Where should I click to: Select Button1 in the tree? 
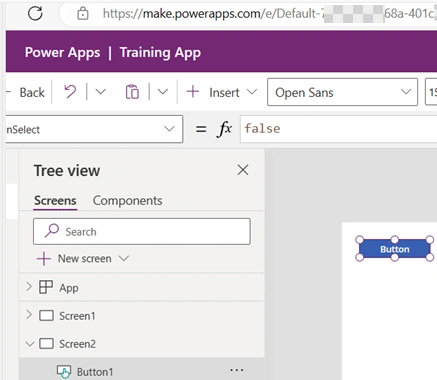(95, 372)
